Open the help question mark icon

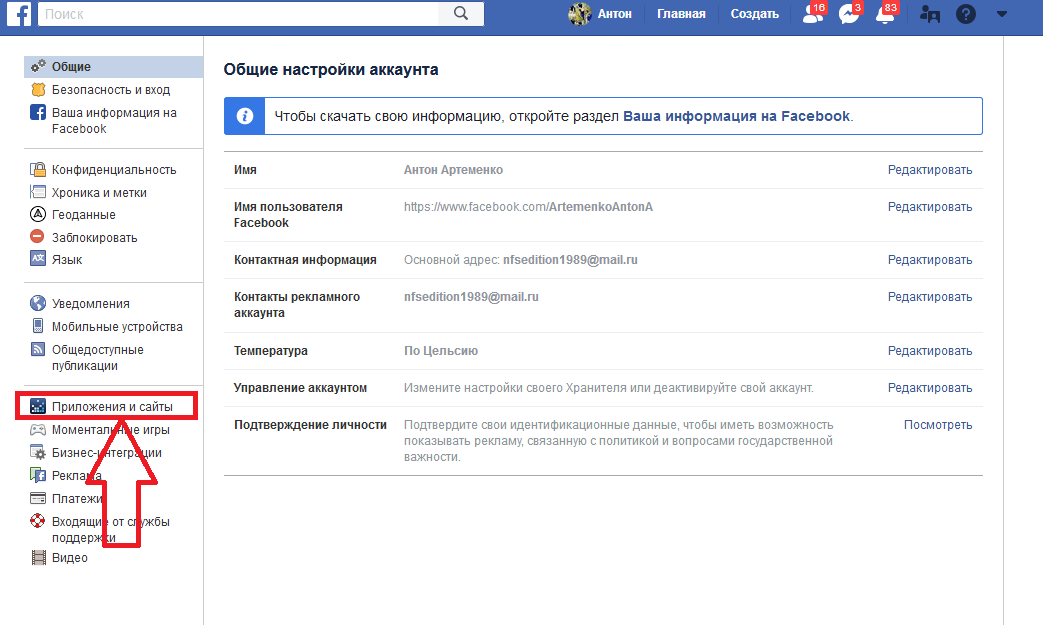click(x=965, y=14)
